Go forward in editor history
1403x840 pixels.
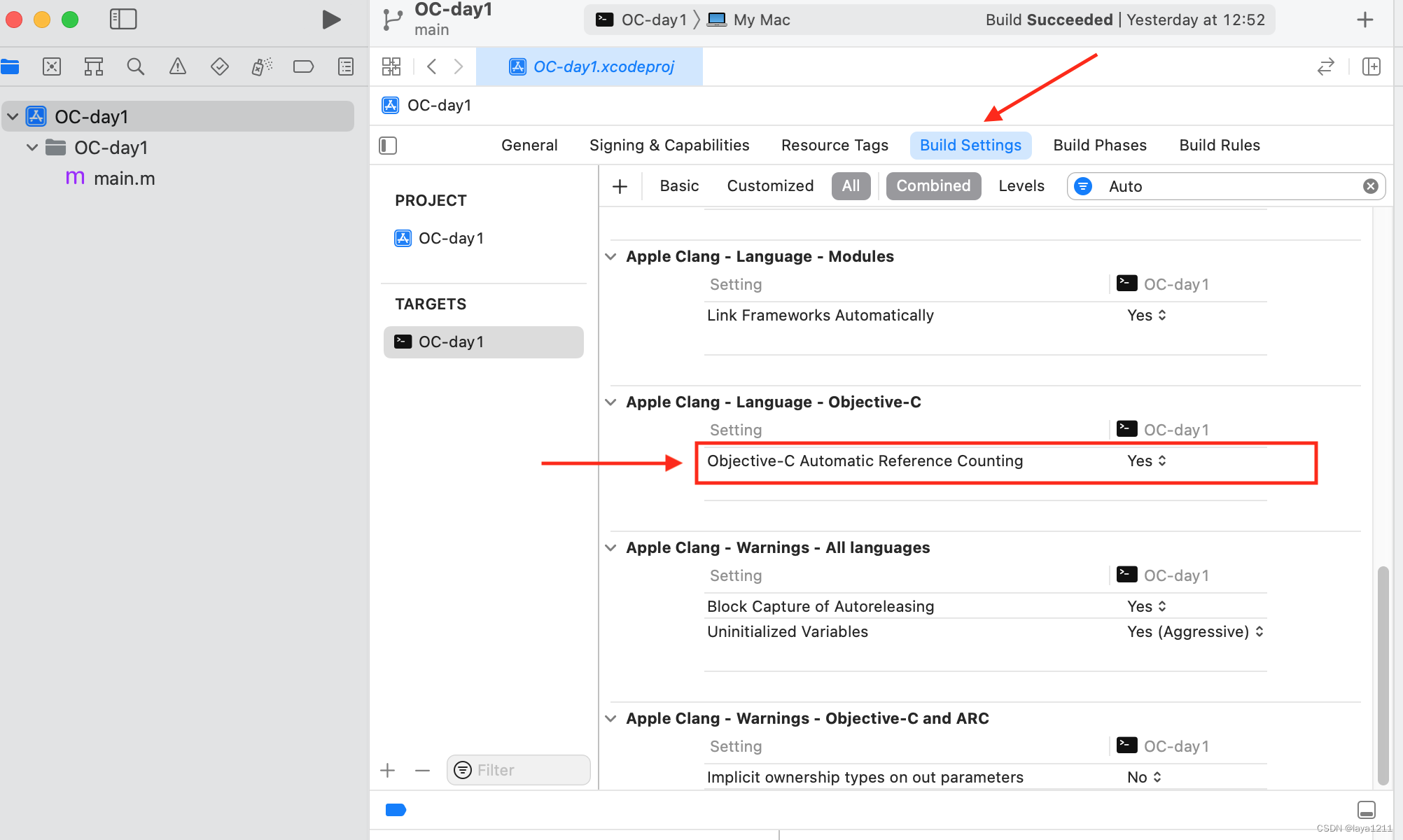point(459,66)
